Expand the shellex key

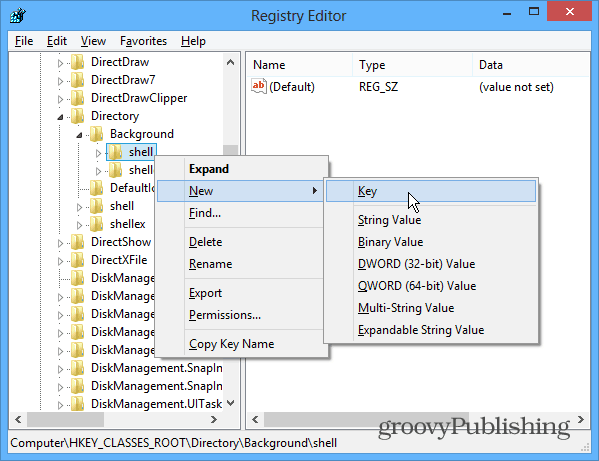79,225
